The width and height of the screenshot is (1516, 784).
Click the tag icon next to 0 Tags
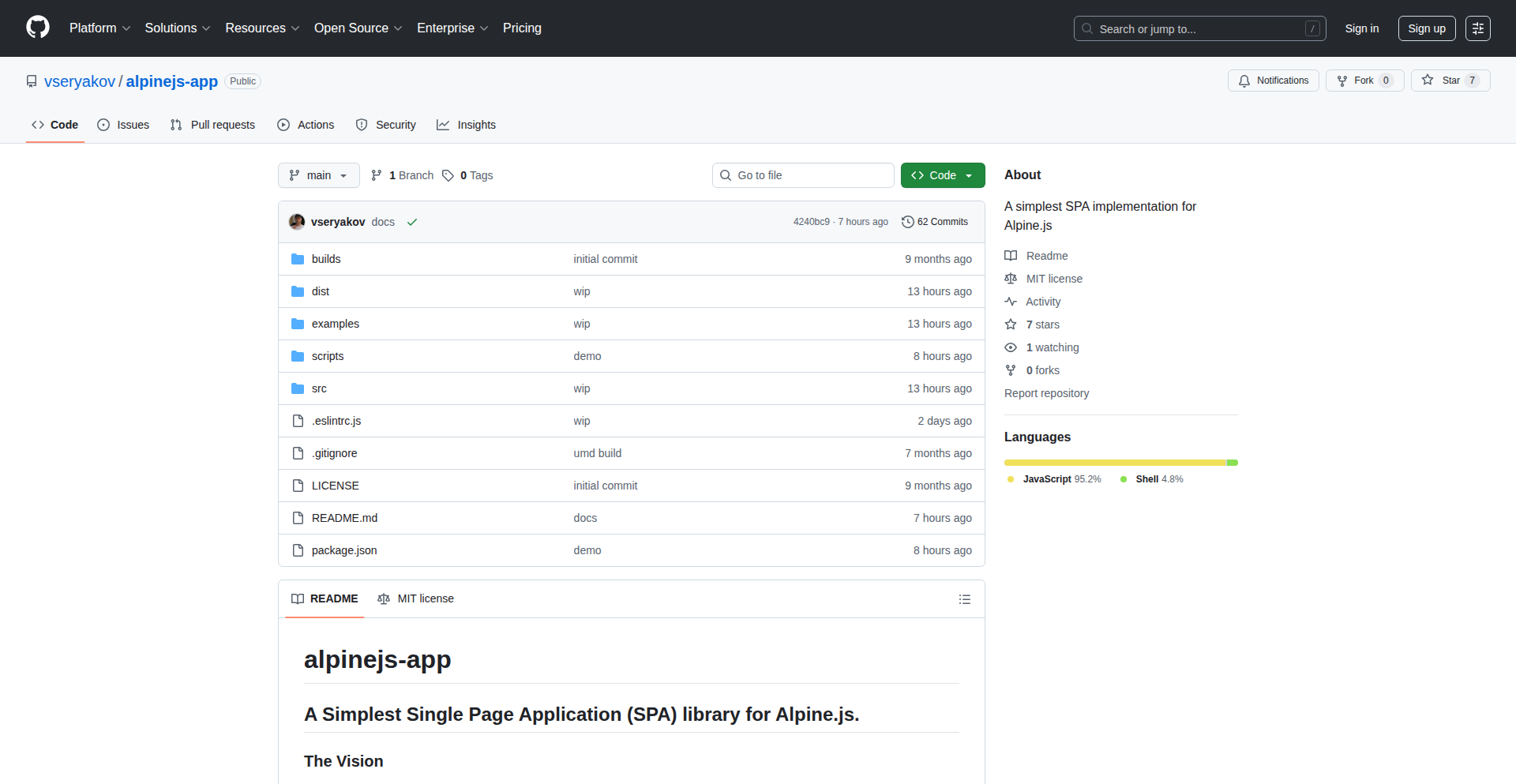coord(448,175)
